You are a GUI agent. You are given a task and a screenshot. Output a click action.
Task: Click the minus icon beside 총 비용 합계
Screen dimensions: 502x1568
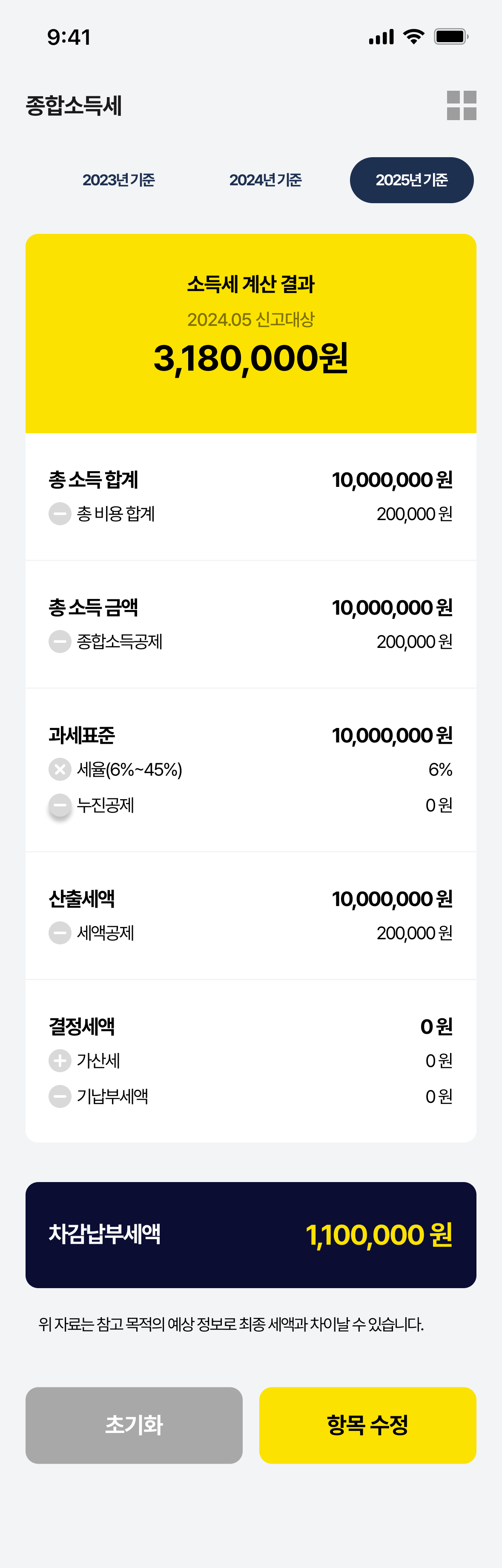click(x=59, y=513)
